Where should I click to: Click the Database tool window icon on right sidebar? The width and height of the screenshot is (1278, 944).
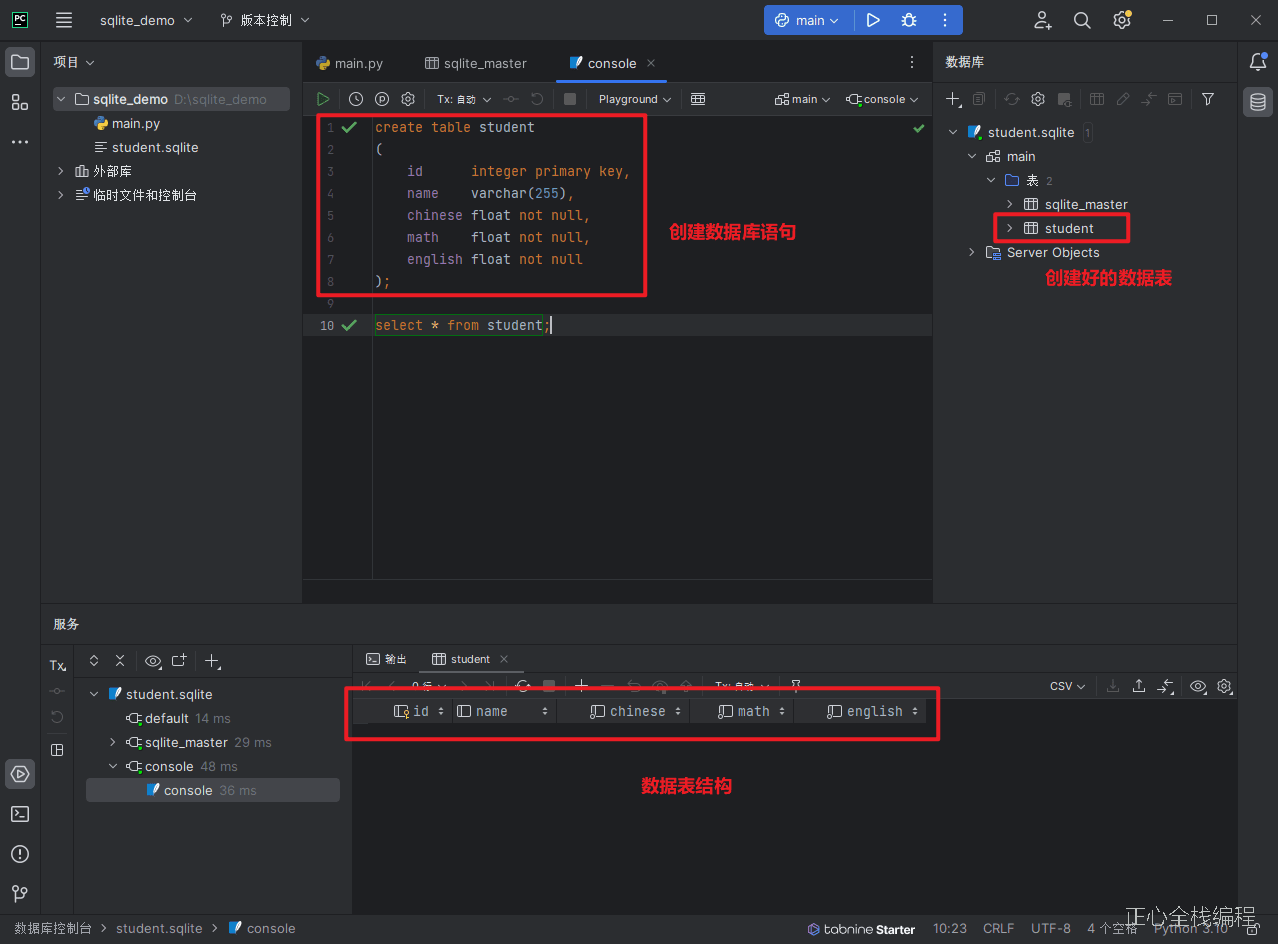pos(1258,101)
